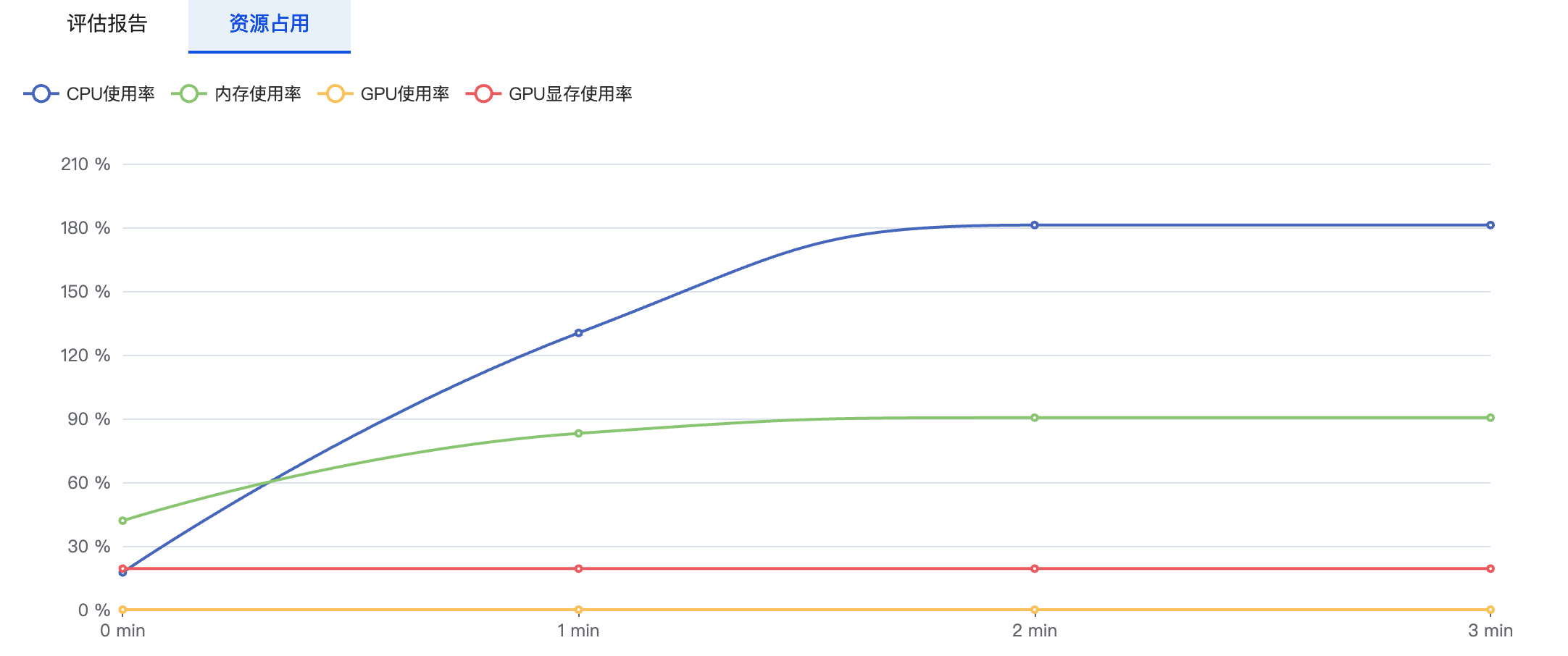Click the green 内存使用率 legend marker icon

tap(189, 94)
